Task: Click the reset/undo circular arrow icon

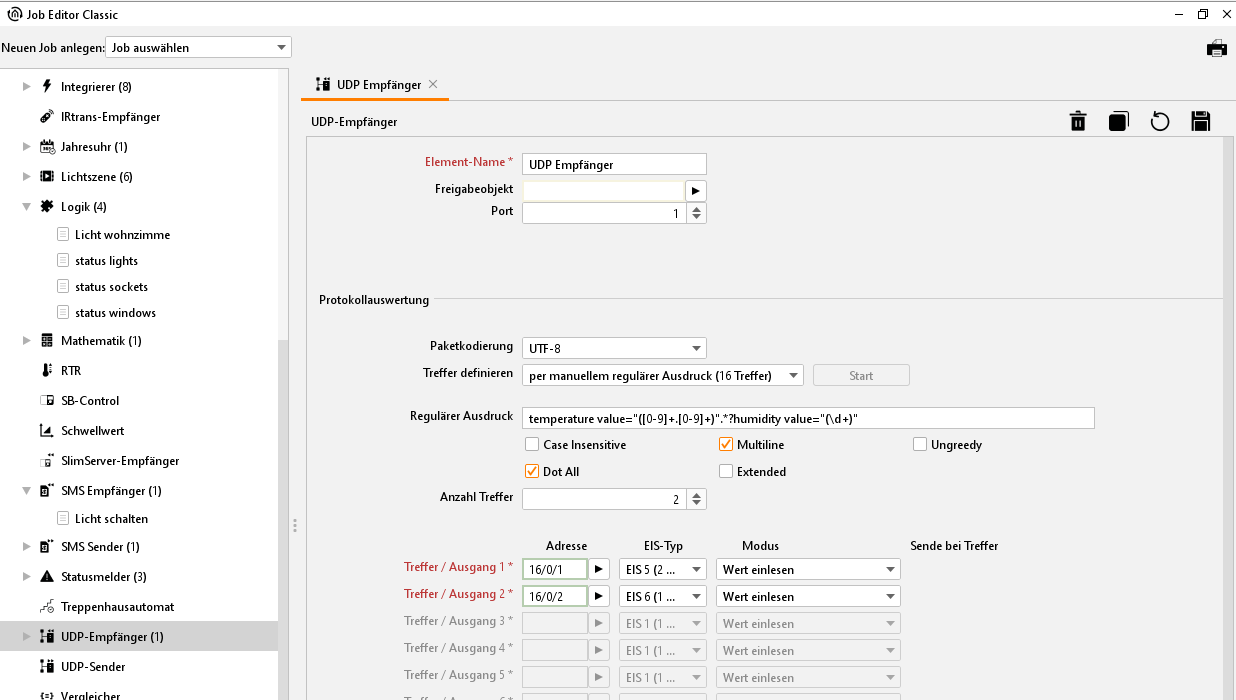Action: (1159, 122)
